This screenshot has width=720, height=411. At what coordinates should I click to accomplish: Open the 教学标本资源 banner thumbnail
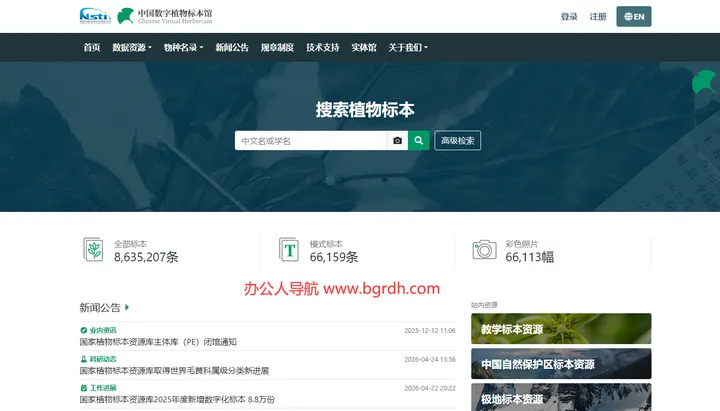tap(561, 329)
